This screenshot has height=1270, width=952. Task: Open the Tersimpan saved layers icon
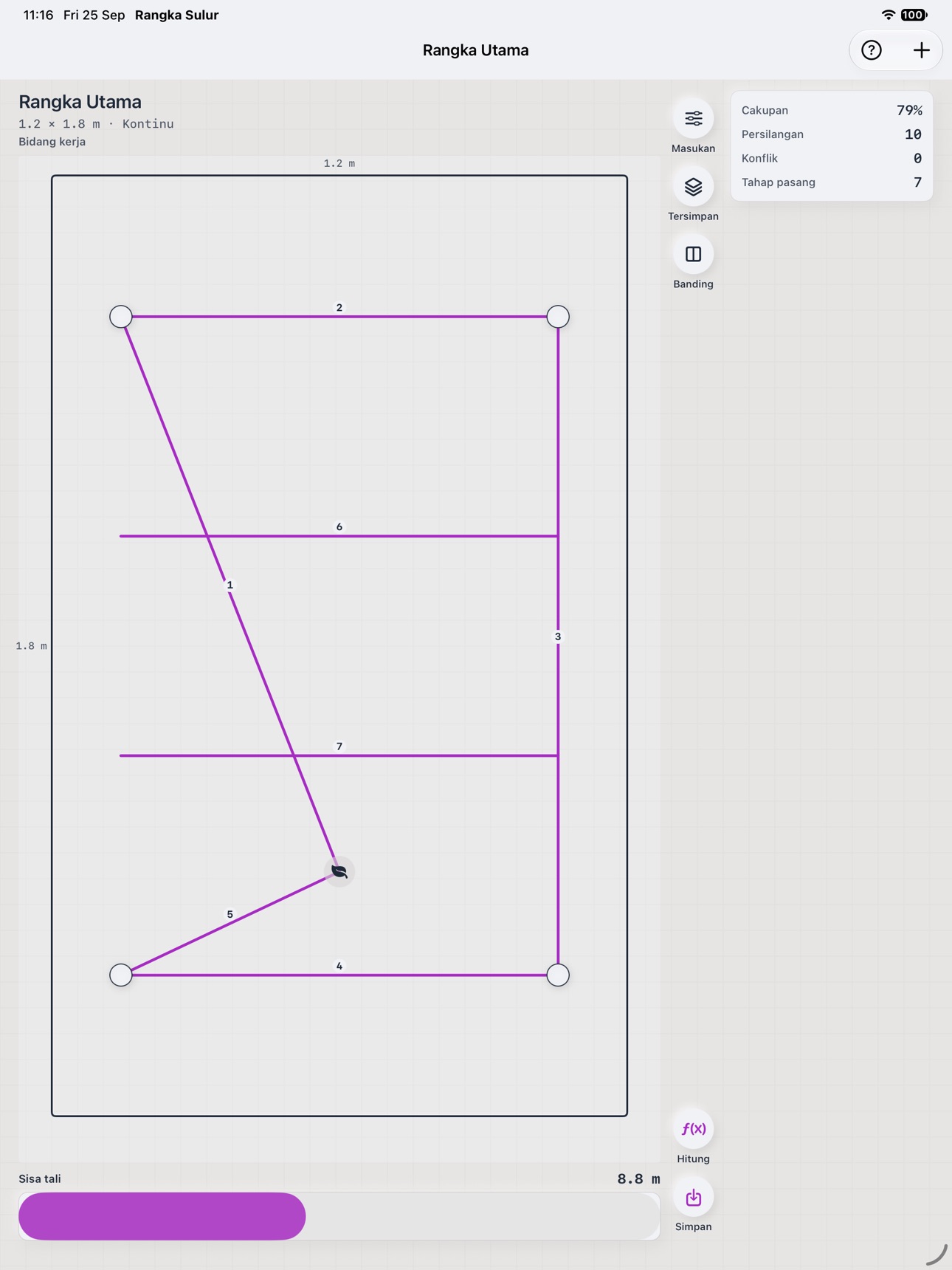point(693,186)
